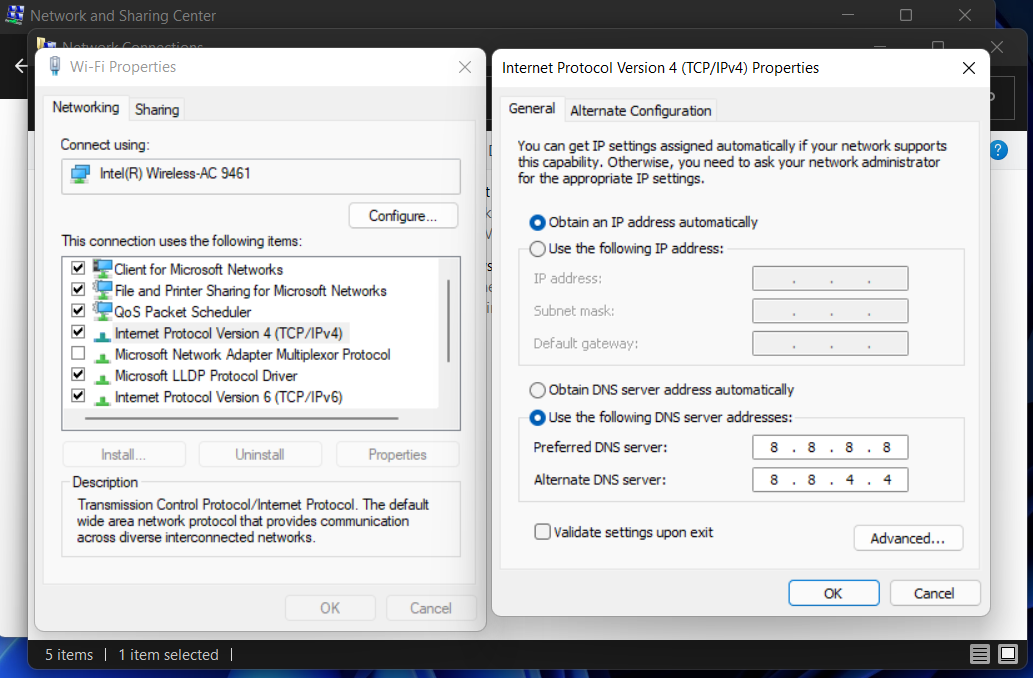Open the Alternate Configuration tab
Screen dimensions: 1033x678
[640, 110]
